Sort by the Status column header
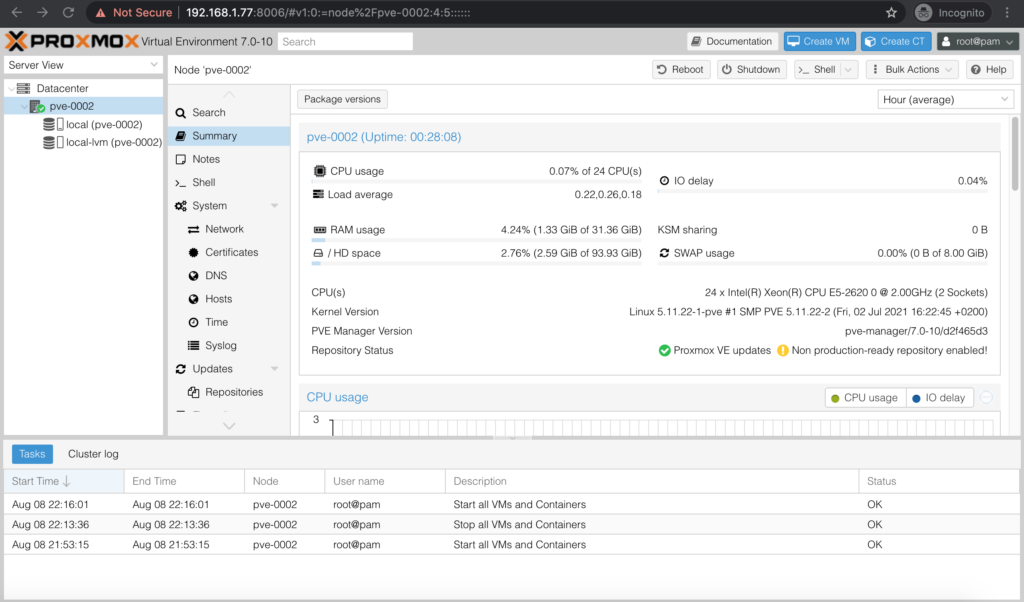1024x602 pixels. (x=938, y=481)
